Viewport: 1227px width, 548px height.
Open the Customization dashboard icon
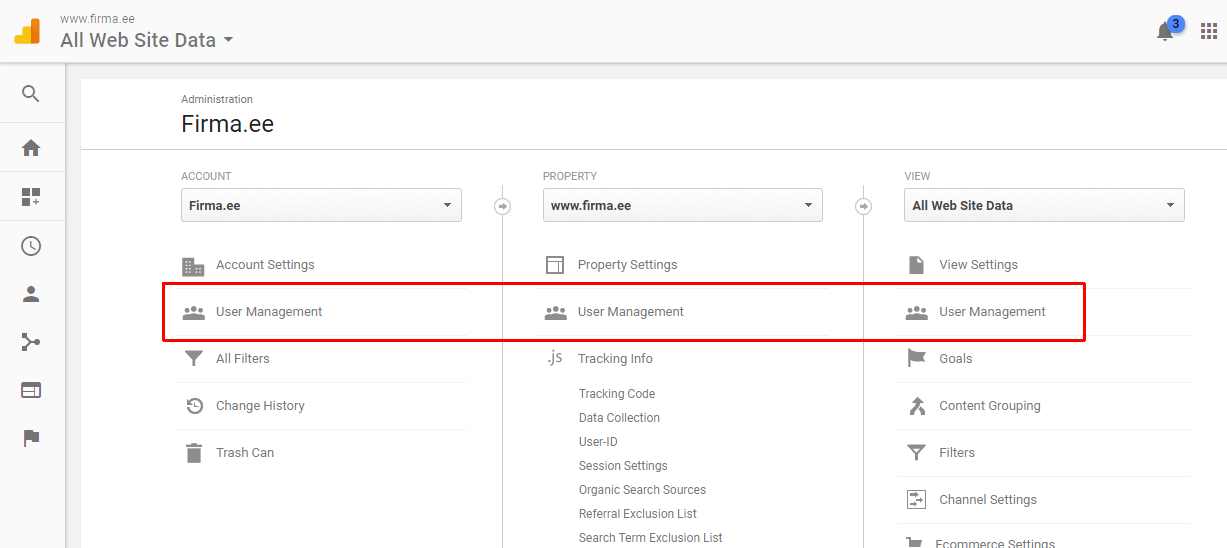31,197
